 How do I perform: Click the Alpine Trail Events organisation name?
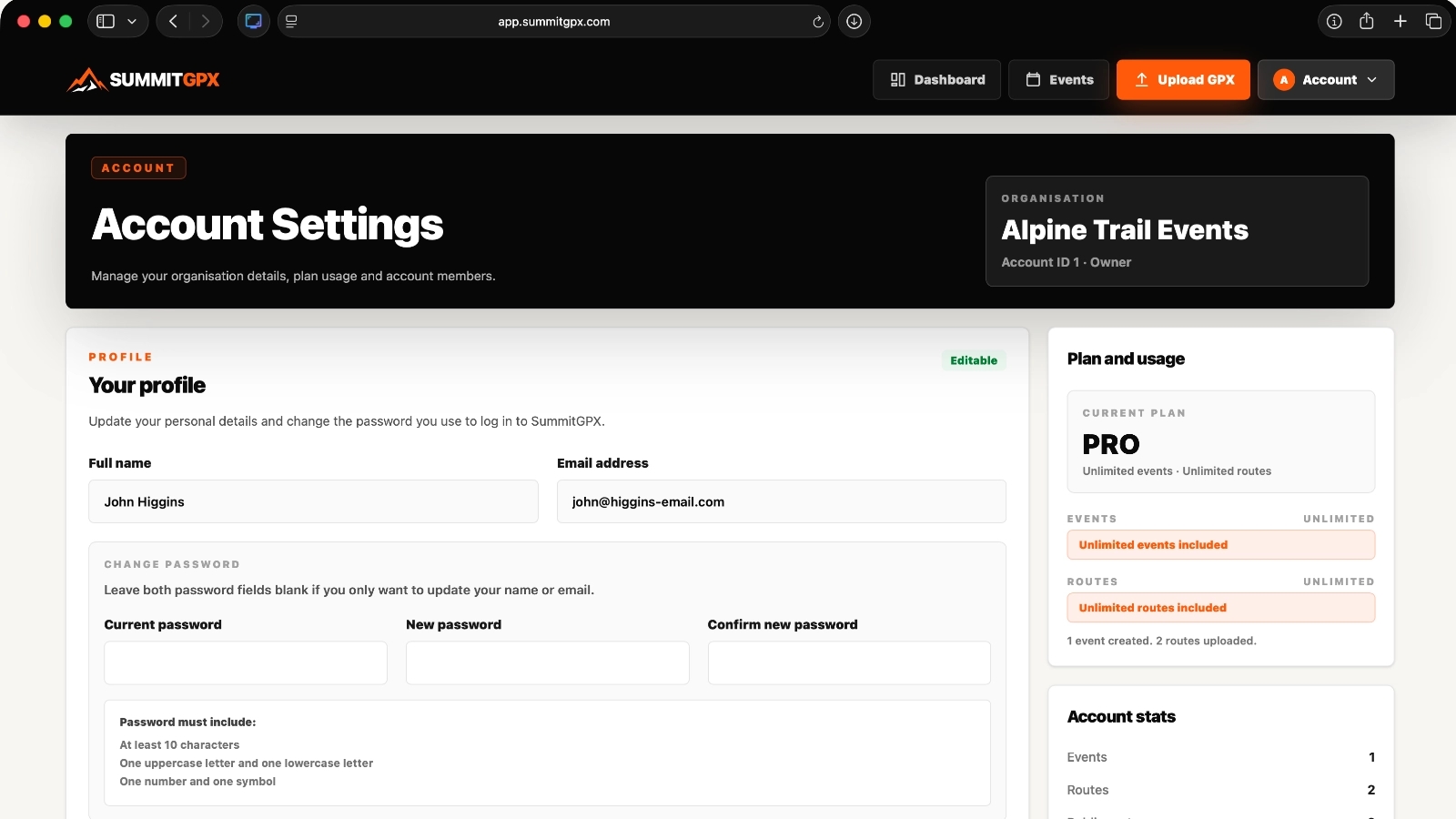pyautogui.click(x=1125, y=230)
